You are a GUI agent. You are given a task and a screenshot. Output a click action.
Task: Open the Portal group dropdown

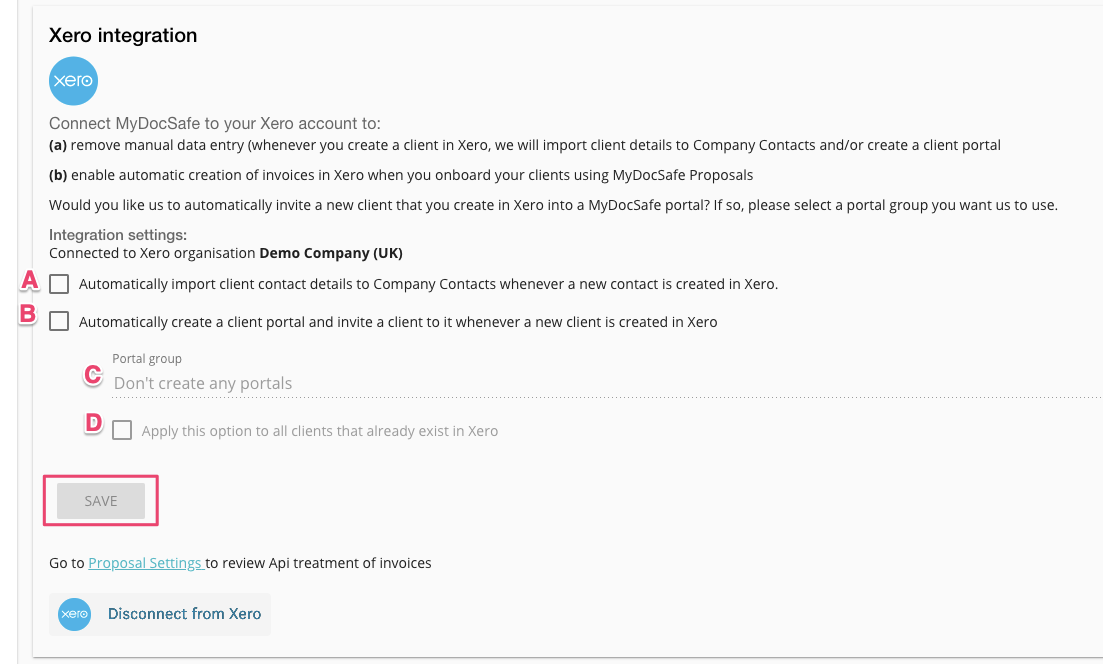click(600, 383)
